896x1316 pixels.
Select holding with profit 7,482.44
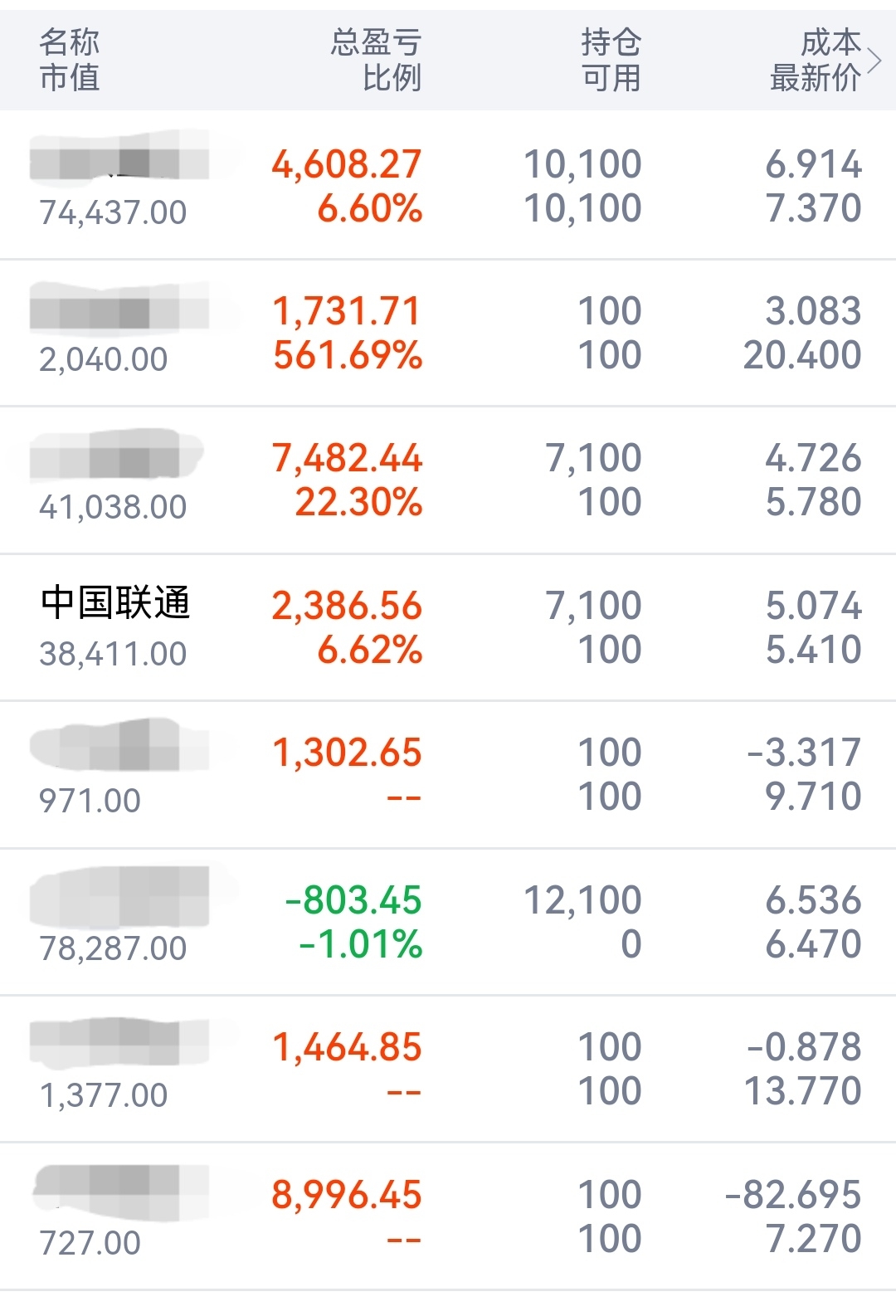coord(448,480)
